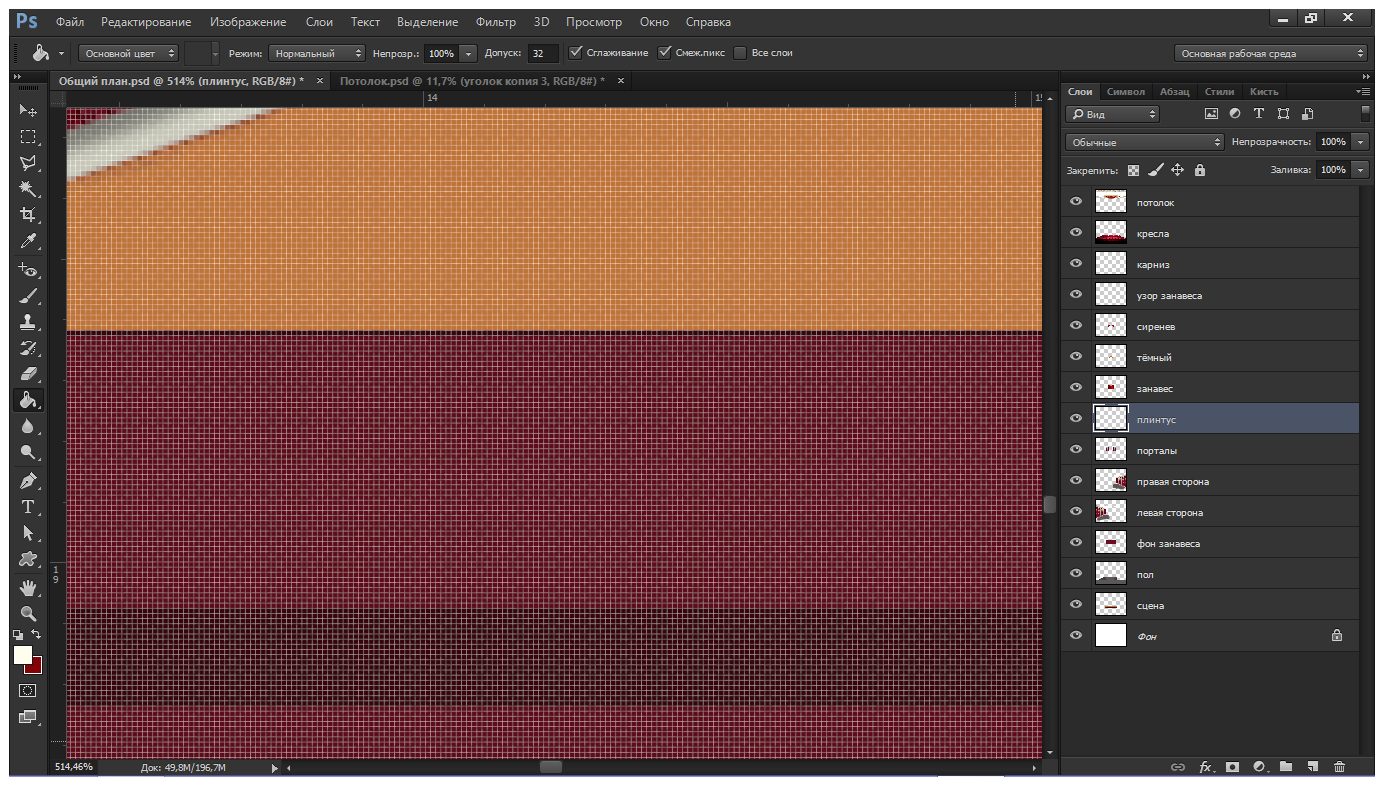Select the Eyedropper tool

coord(28,241)
